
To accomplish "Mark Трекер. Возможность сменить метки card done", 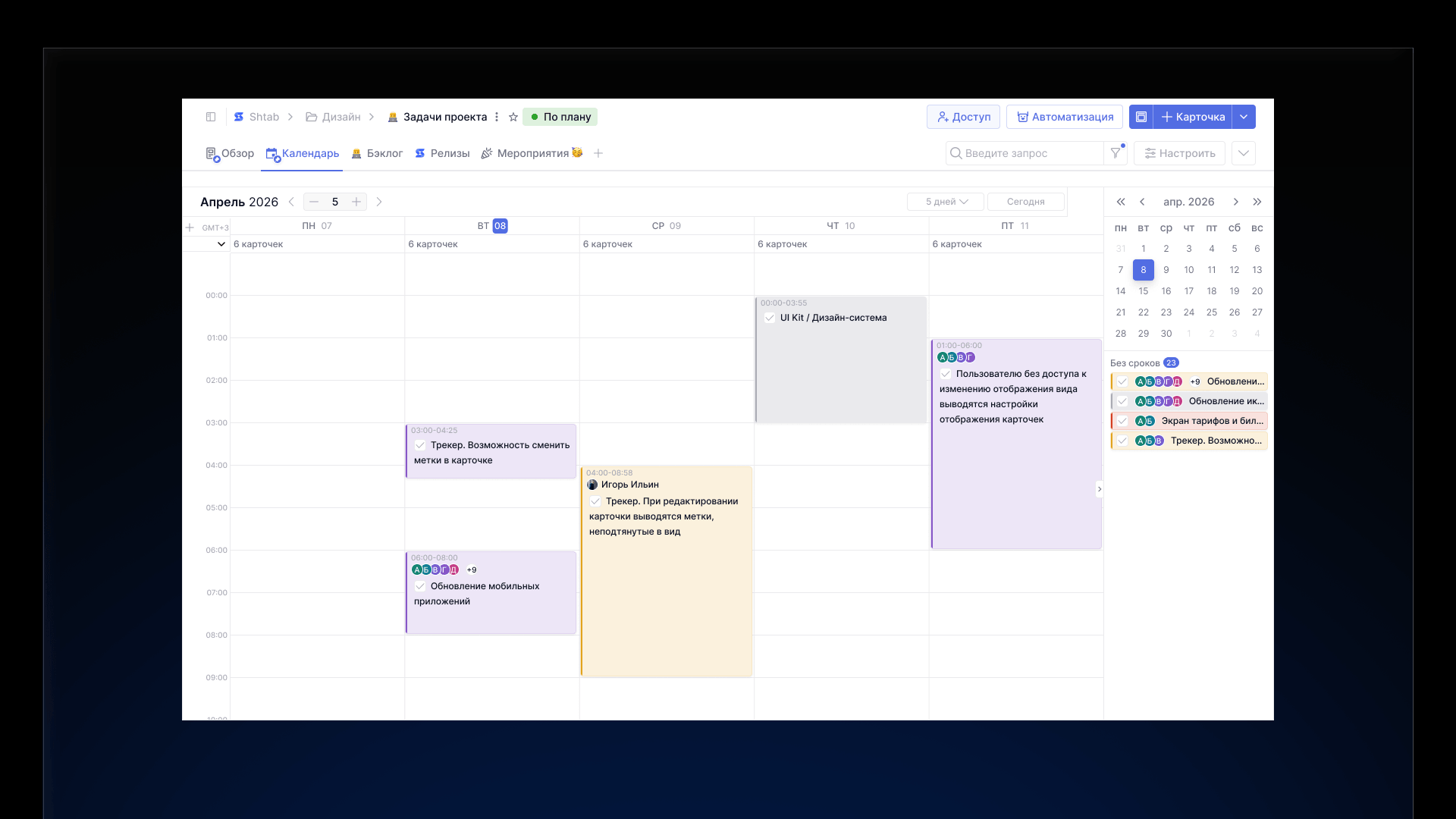I will pos(420,445).
